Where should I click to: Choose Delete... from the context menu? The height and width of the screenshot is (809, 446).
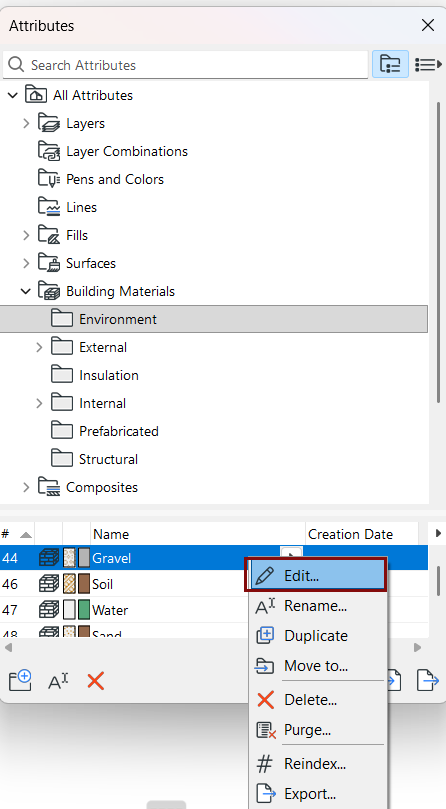317,700
